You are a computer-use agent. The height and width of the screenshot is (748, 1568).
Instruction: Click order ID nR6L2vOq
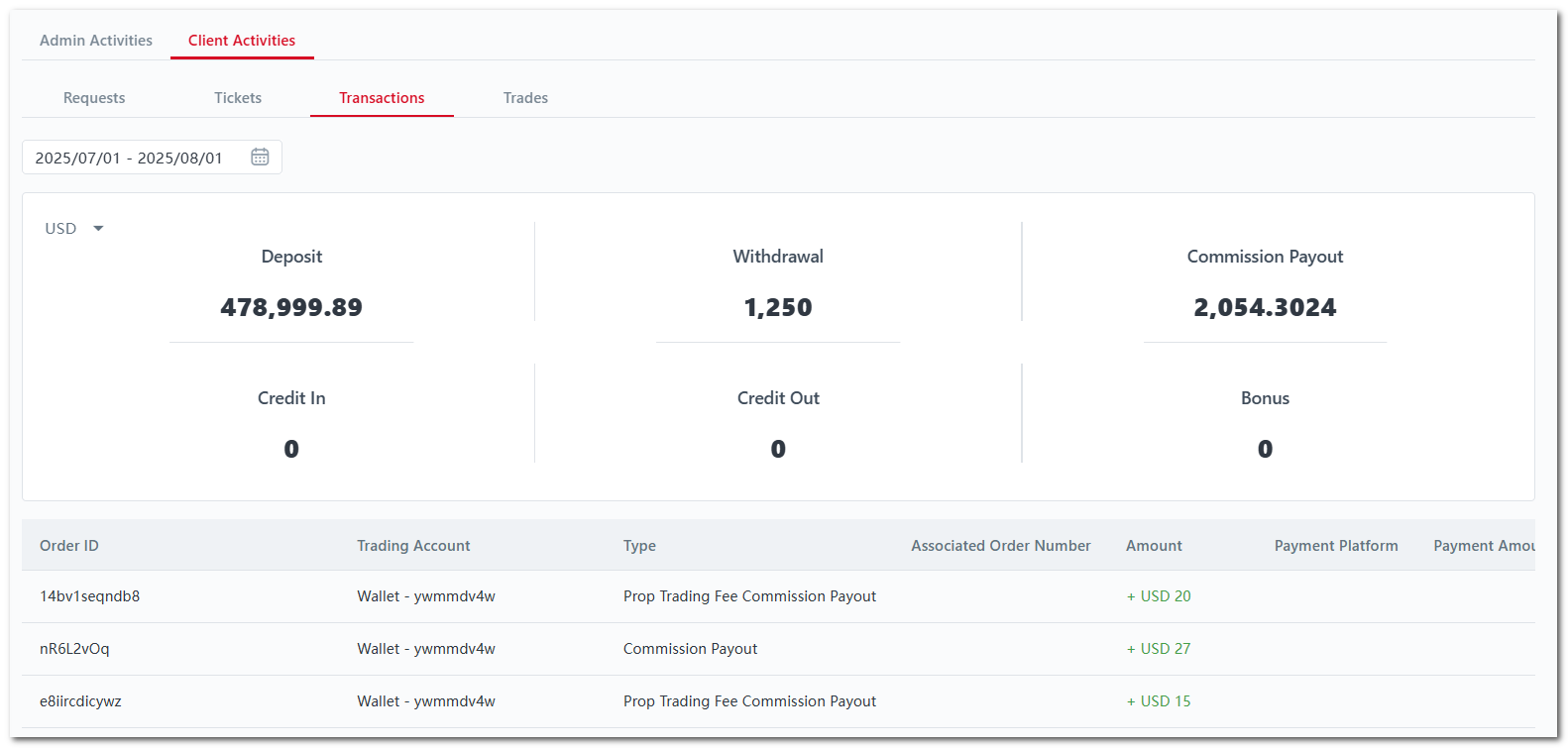(x=74, y=649)
